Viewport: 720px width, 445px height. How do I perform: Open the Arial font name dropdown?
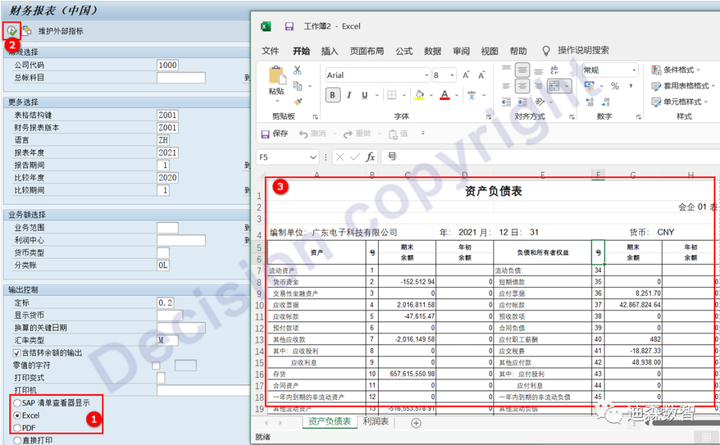(427, 75)
